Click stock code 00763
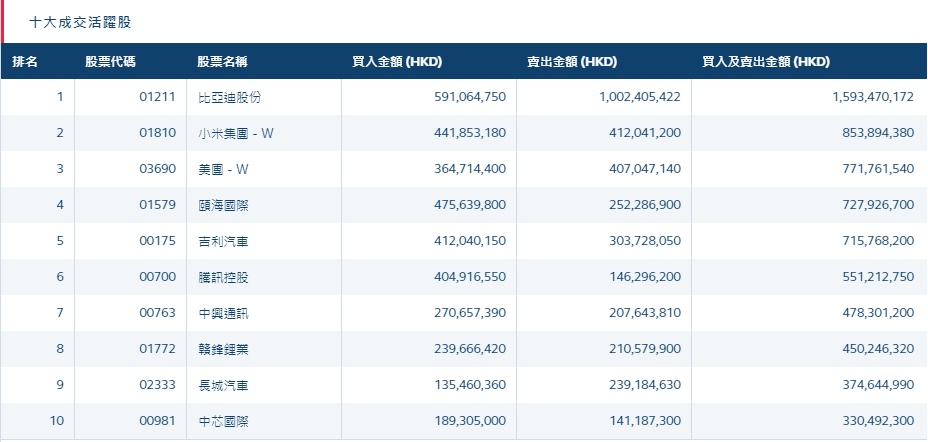The image size is (928, 442). click(x=158, y=313)
